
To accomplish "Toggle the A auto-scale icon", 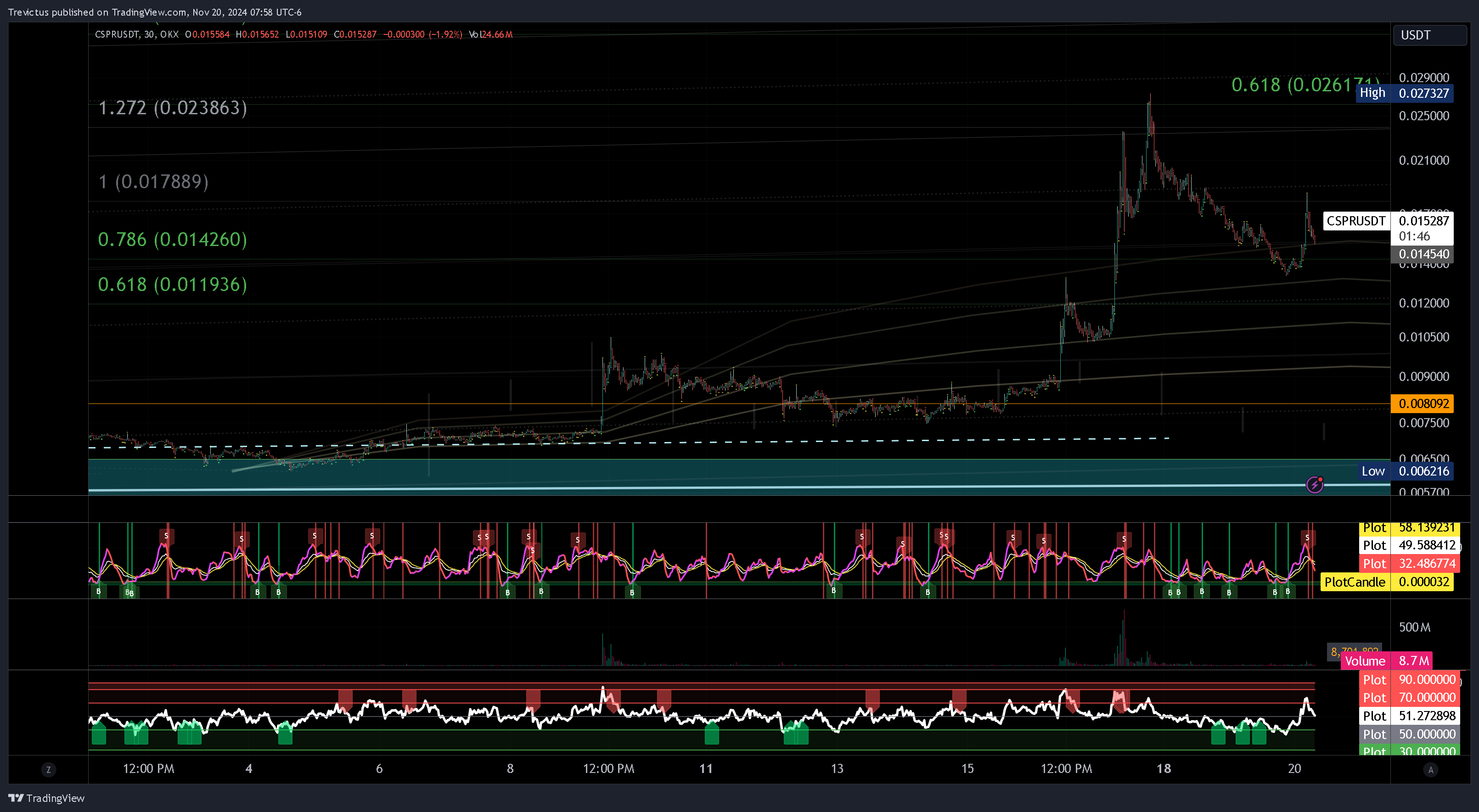I will (1430, 769).
